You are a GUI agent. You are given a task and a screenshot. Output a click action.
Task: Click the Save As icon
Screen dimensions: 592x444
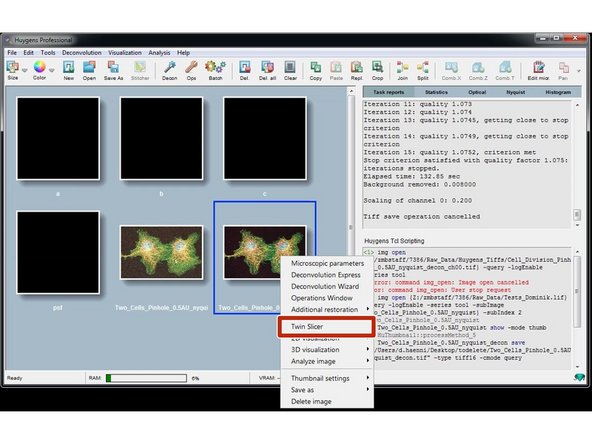tap(113, 70)
